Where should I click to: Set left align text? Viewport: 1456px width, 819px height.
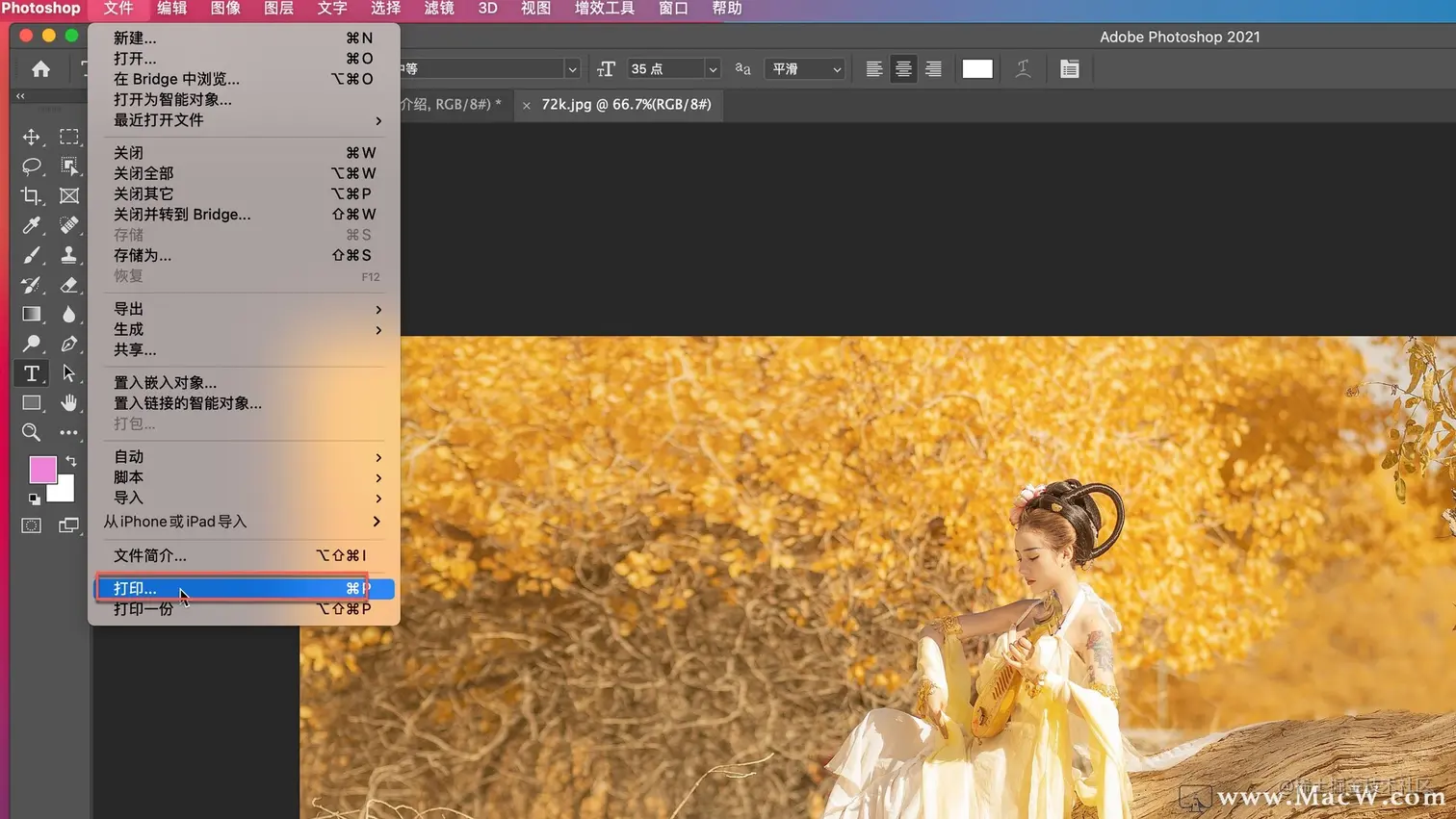click(873, 68)
